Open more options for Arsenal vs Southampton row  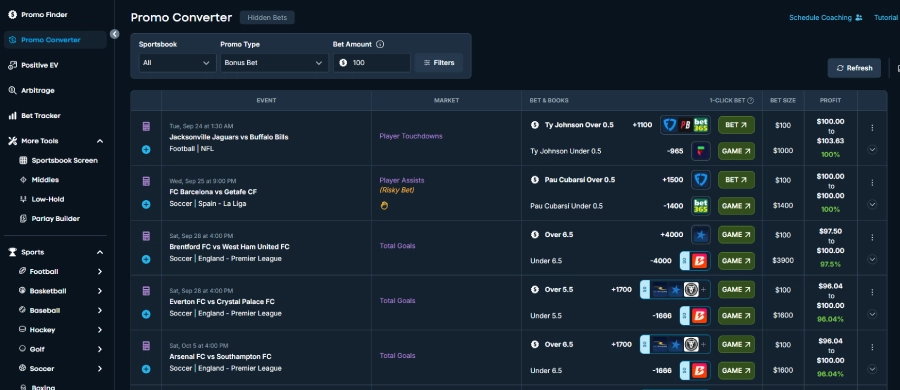(872, 347)
